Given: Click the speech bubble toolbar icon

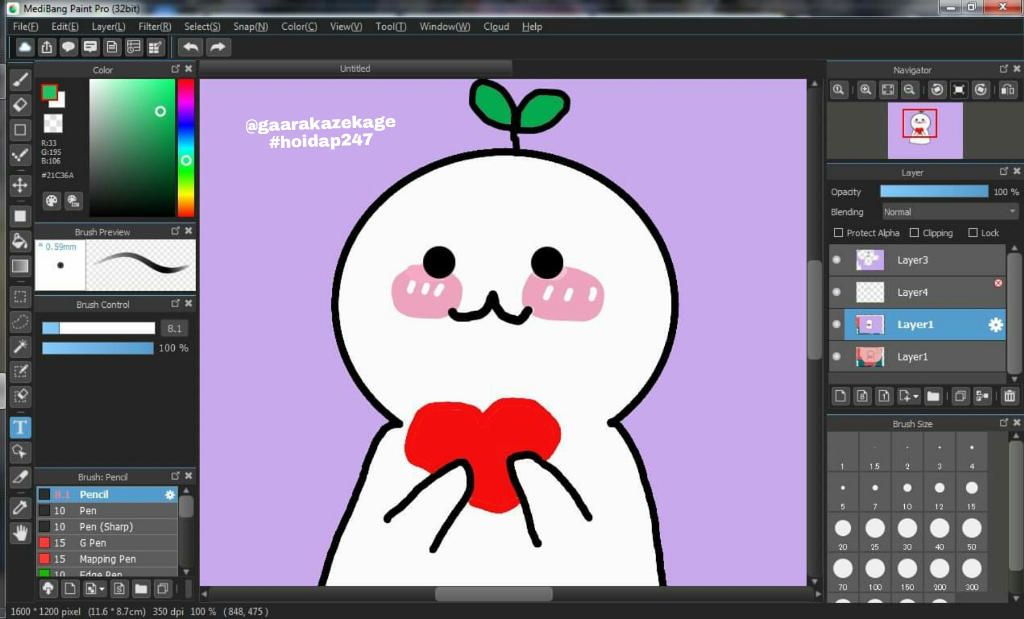Looking at the screenshot, I should (69, 47).
